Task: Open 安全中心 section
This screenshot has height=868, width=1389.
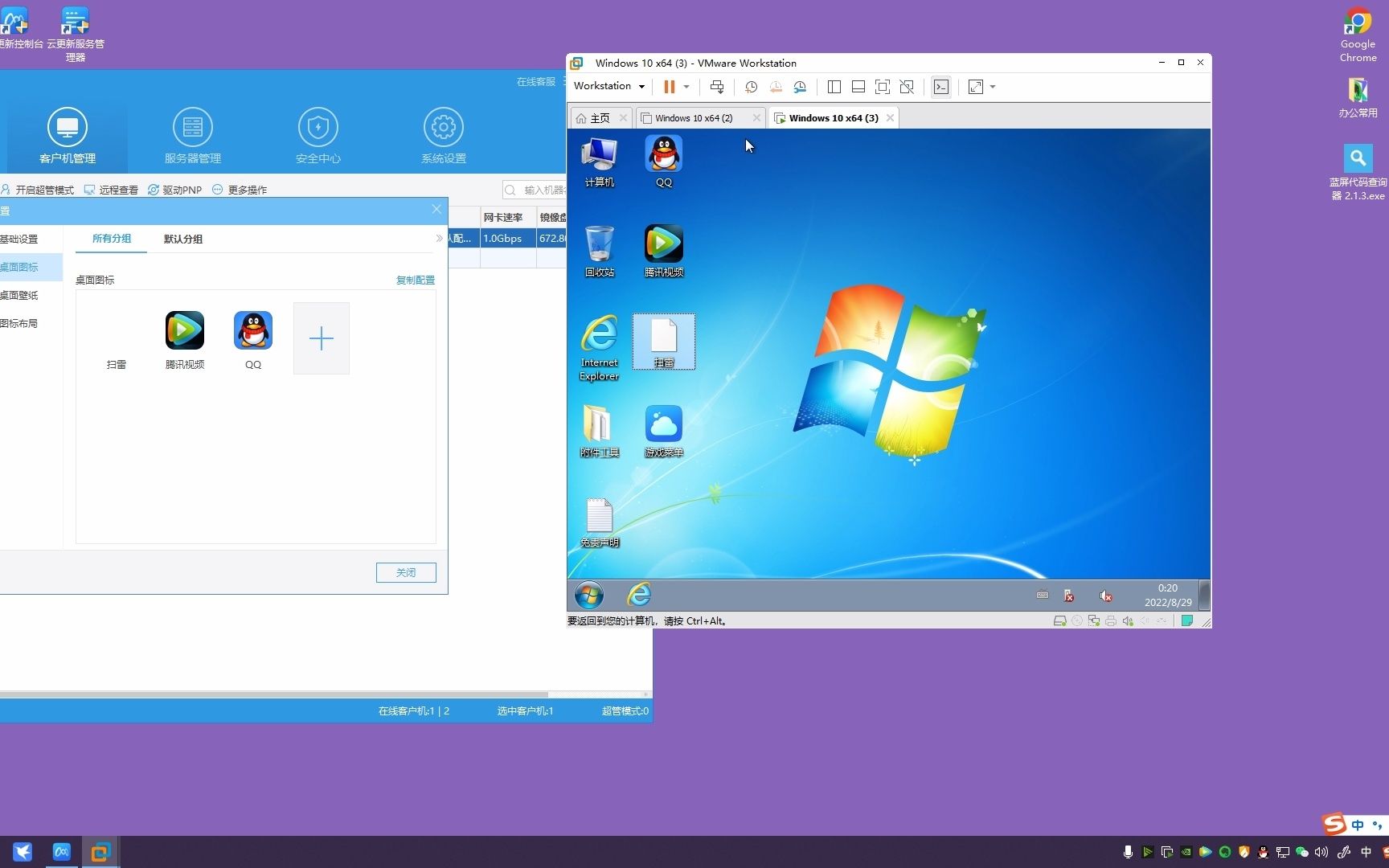Action: click(x=318, y=136)
